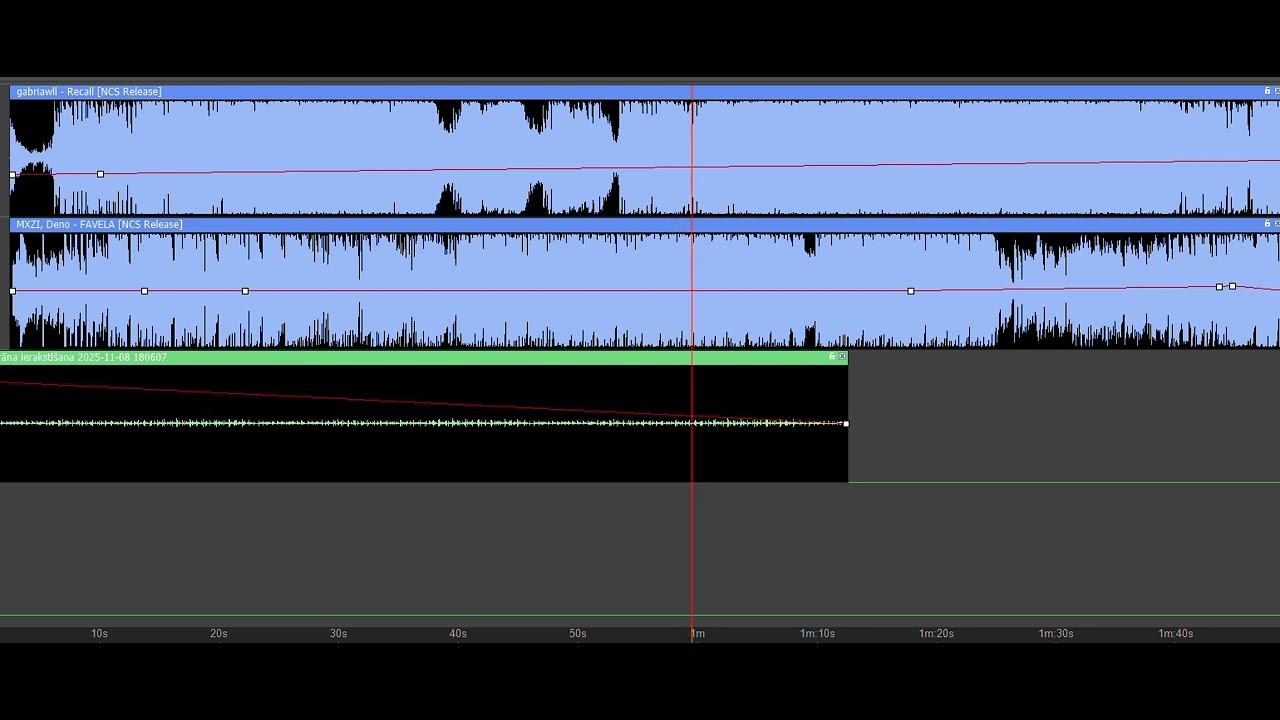Toggle lock on the gabriawll Recall clip
1280x720 pixels.
1267,91
